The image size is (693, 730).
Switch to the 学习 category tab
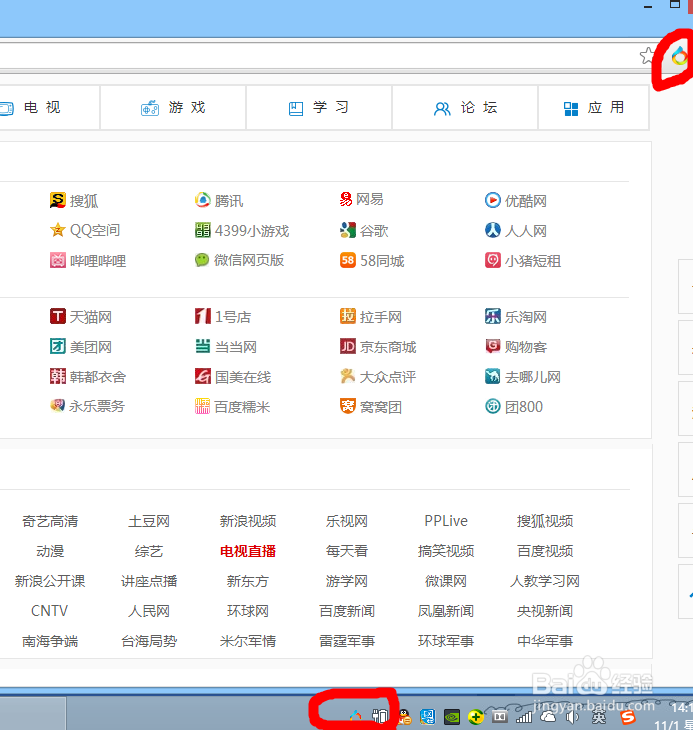click(319, 108)
